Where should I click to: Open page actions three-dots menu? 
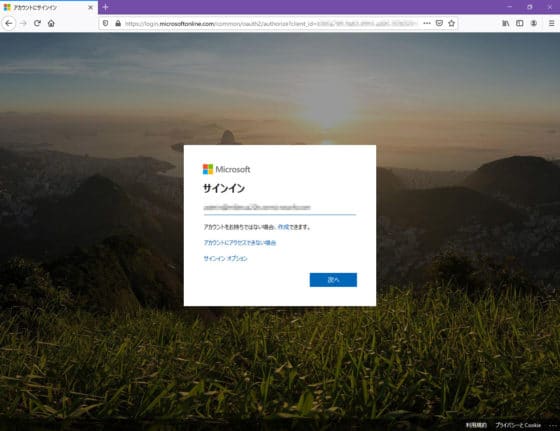coord(427,23)
